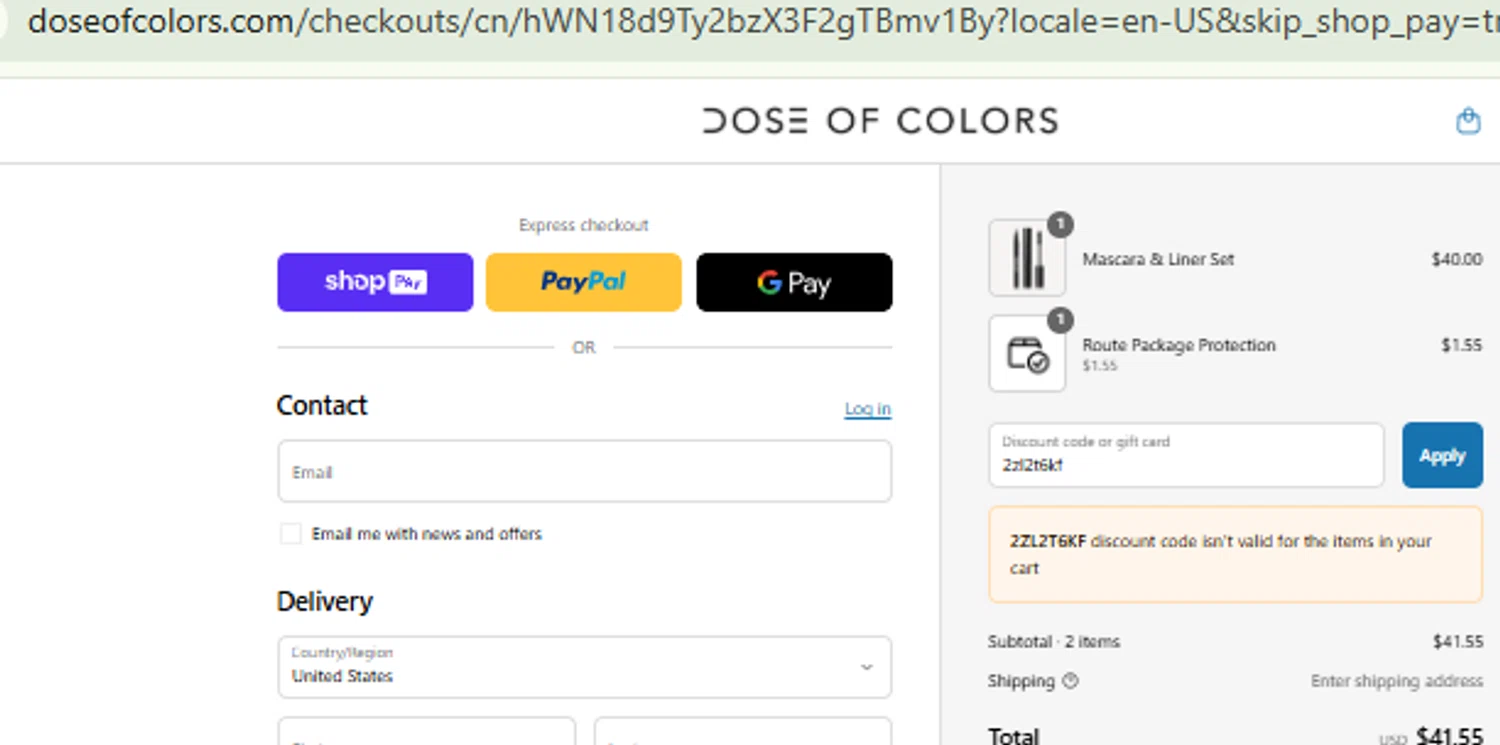Choose PayPal express checkout

[584, 282]
